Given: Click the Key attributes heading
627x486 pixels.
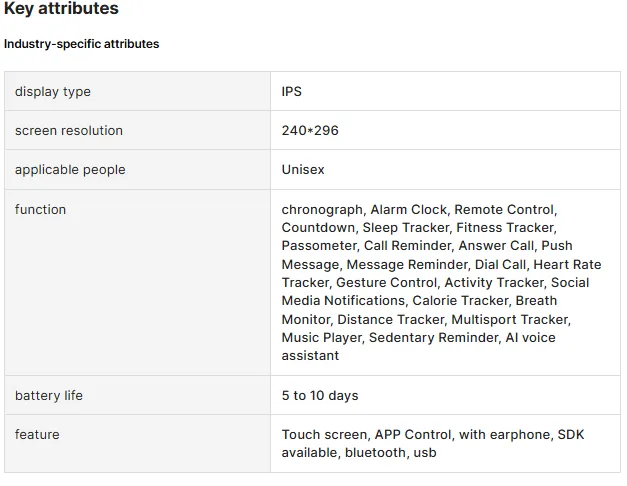Looking at the screenshot, I should (x=61, y=9).
